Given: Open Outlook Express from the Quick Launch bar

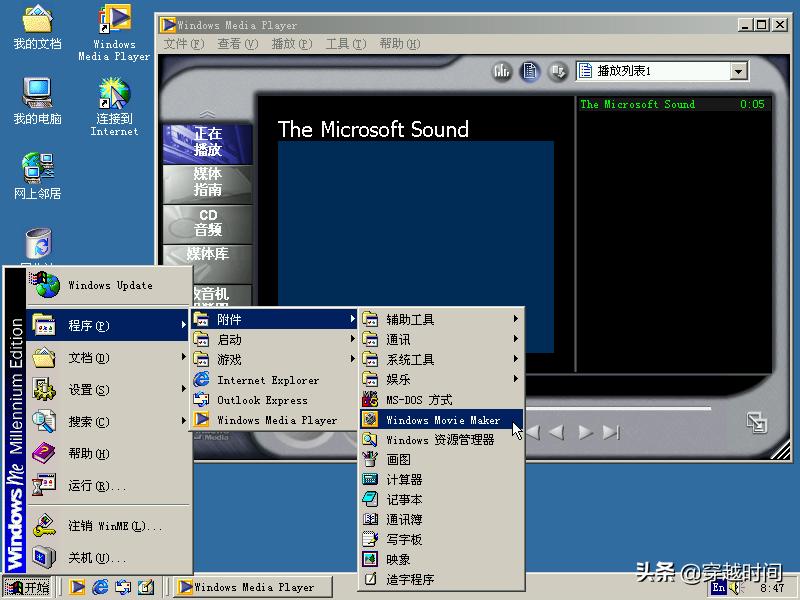Looking at the screenshot, I should coord(121,587).
